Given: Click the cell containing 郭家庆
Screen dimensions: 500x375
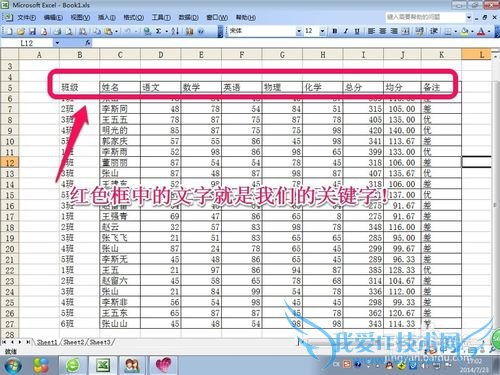Looking at the screenshot, I should tap(120, 141).
